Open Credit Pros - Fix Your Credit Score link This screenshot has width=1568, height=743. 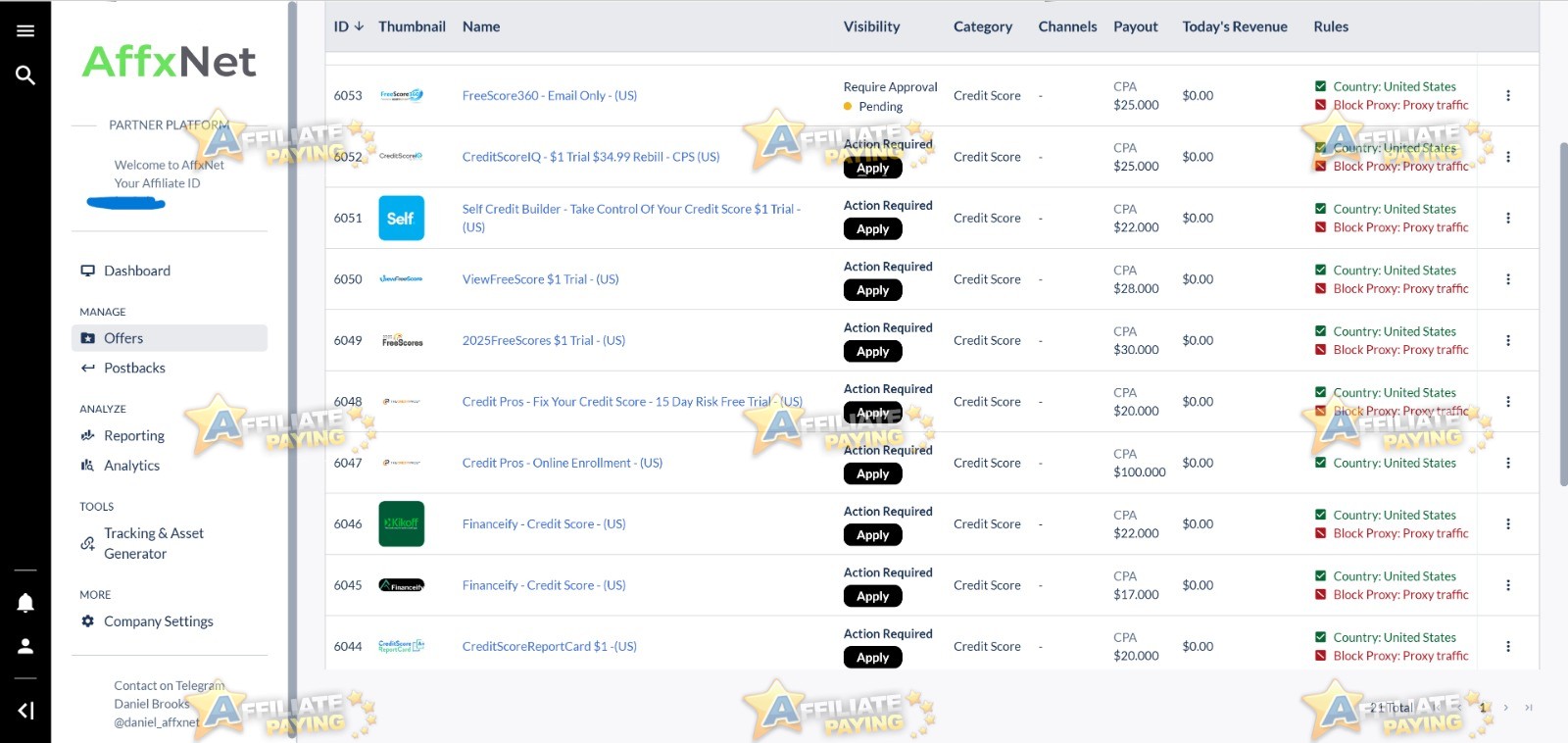pos(632,402)
